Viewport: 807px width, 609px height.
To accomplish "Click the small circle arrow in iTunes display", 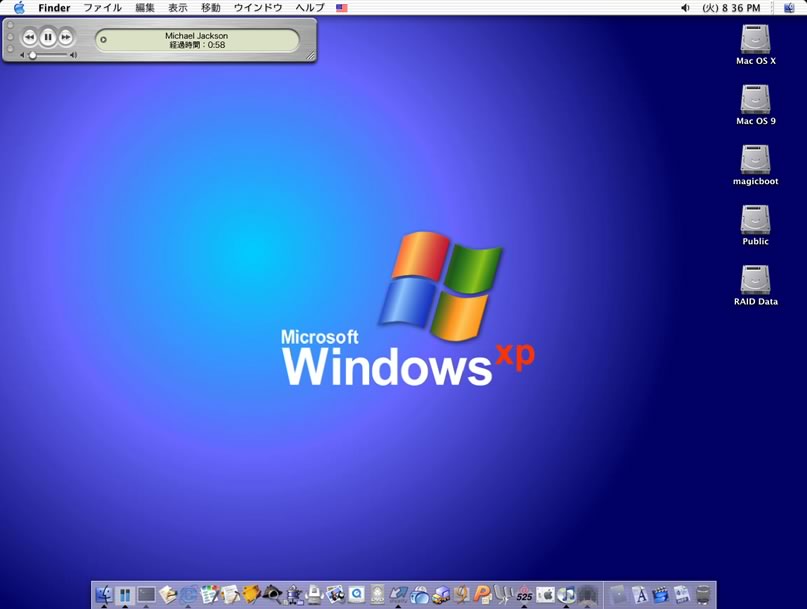I will click(x=103, y=40).
